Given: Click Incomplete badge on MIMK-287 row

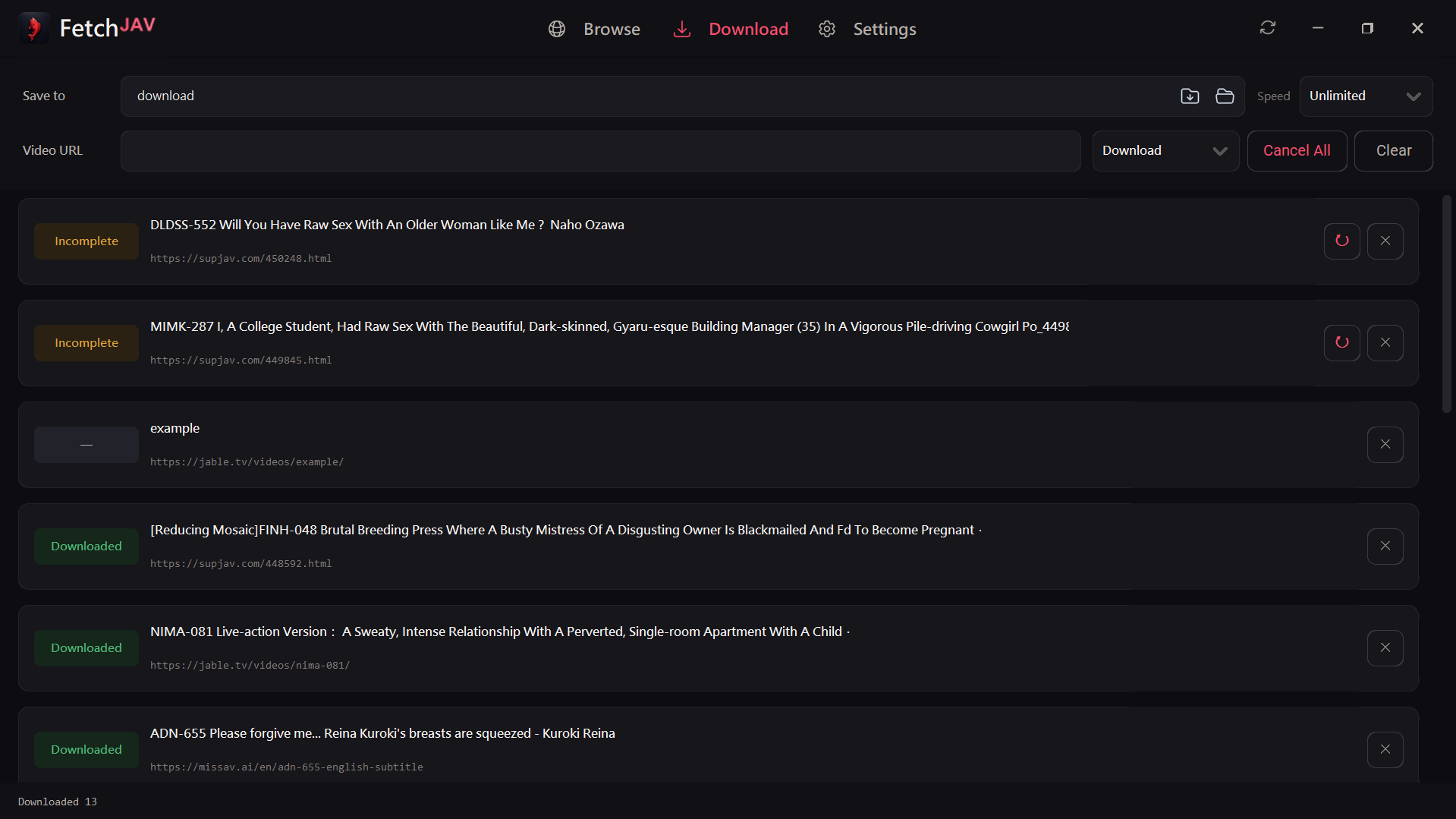Looking at the screenshot, I should tap(86, 343).
